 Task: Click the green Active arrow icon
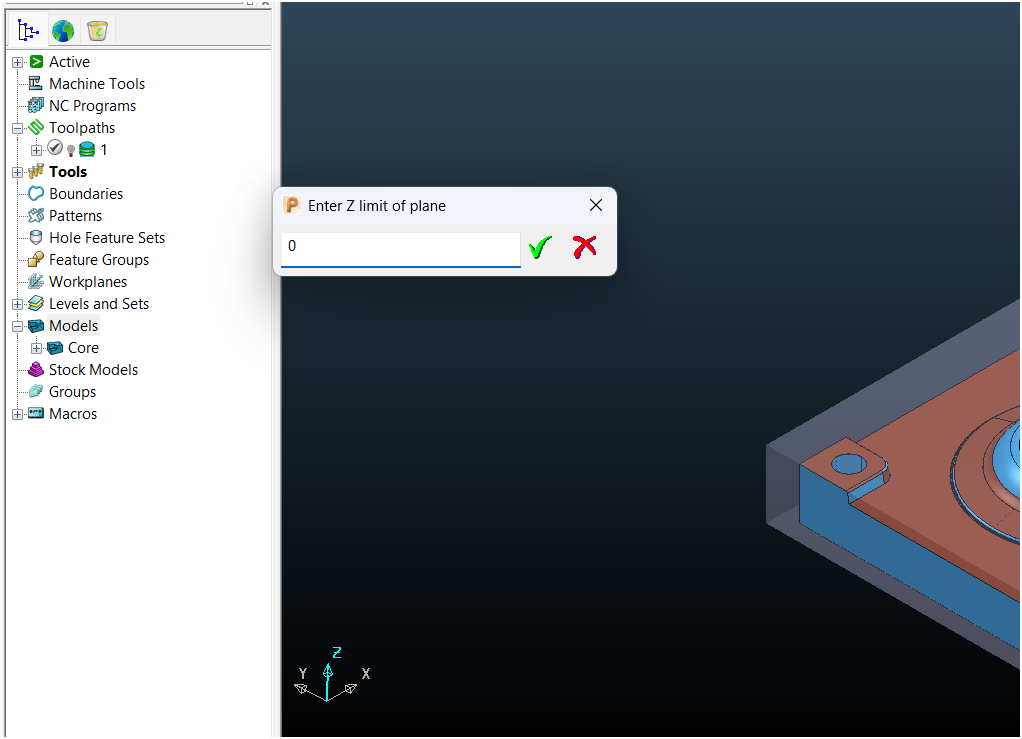(x=36, y=61)
